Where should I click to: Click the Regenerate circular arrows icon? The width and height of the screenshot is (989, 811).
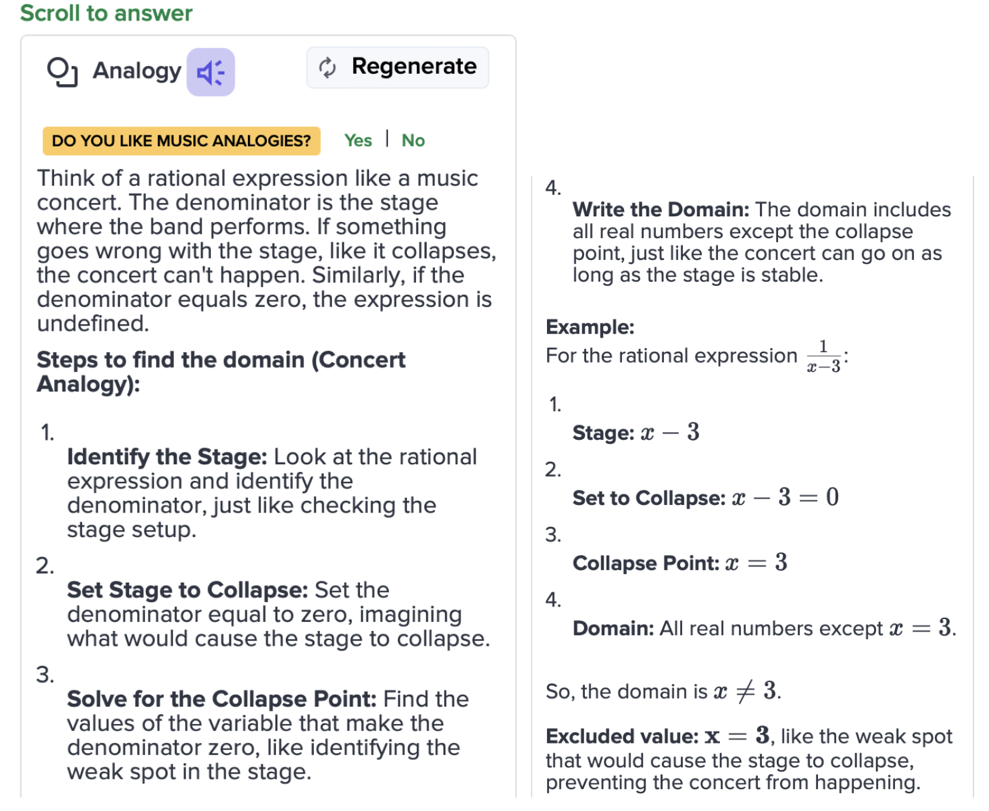pyautogui.click(x=326, y=68)
